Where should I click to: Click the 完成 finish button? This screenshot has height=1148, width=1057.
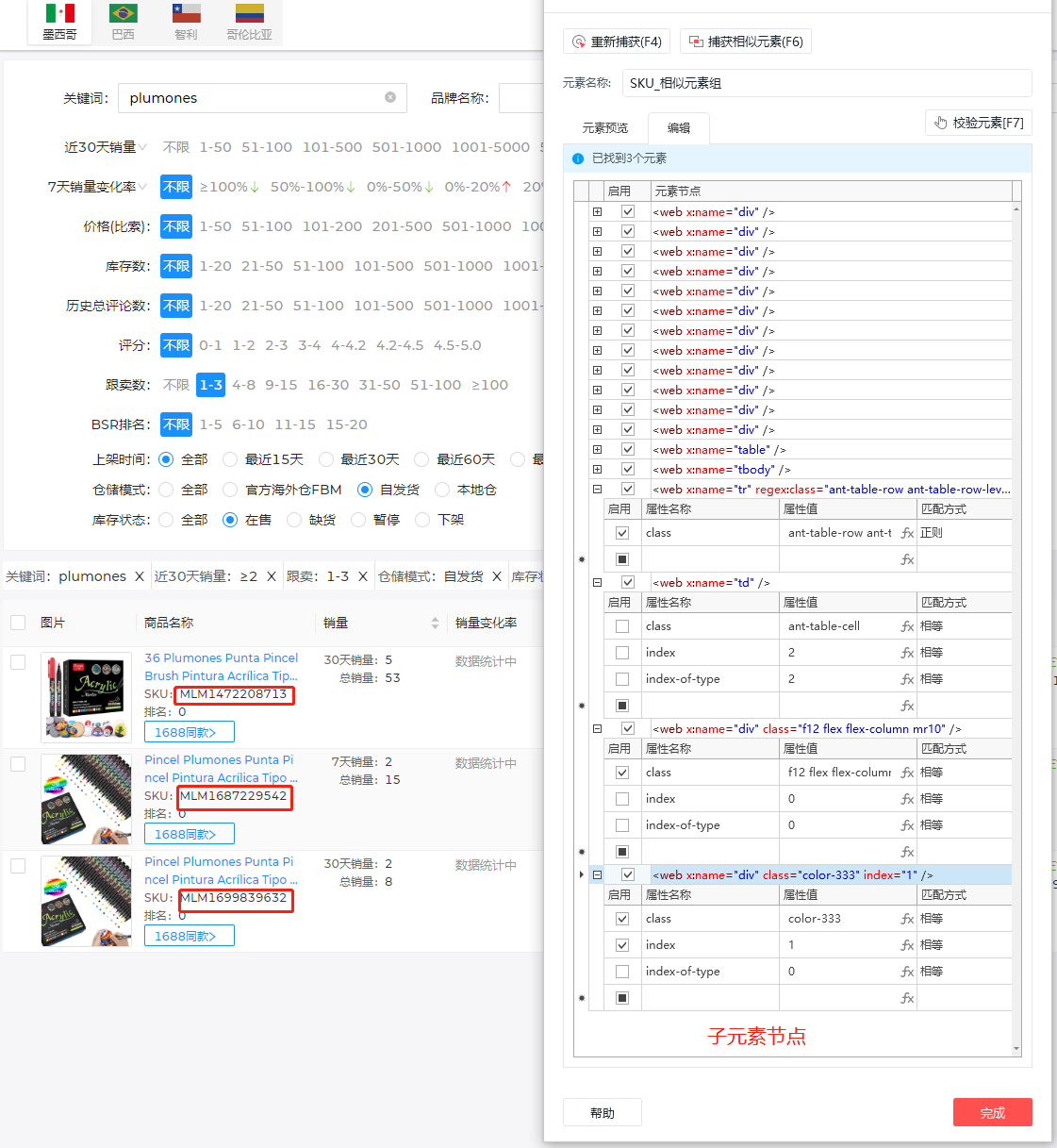pos(993,1112)
